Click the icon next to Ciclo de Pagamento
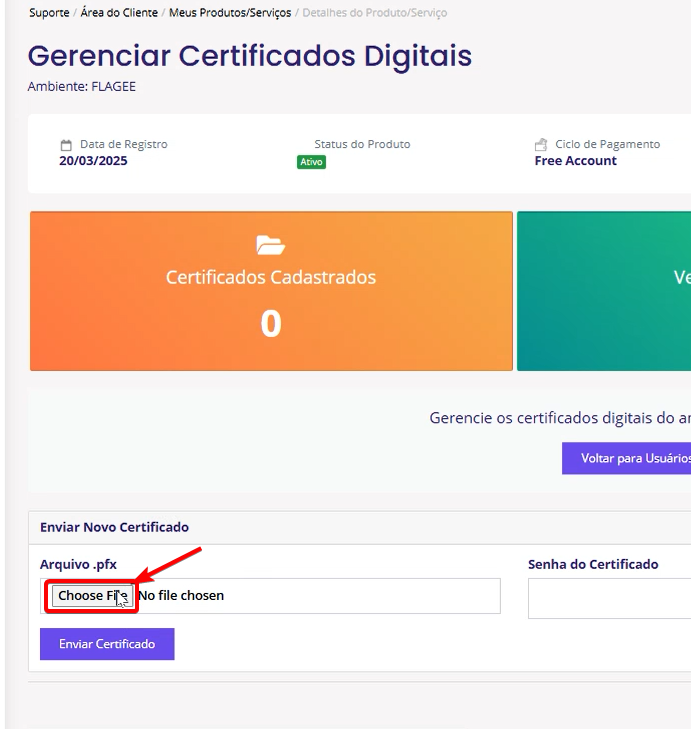Viewport: 691px width, 729px height. point(541,145)
